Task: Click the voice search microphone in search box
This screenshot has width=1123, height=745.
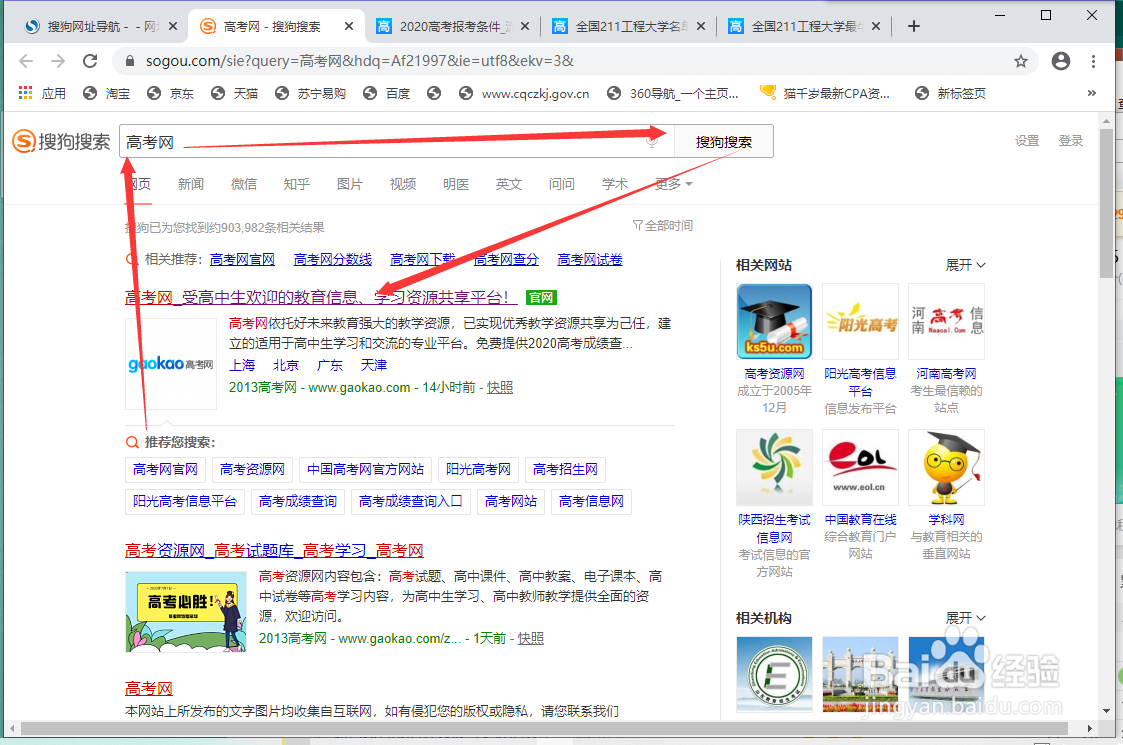Action: [651, 141]
